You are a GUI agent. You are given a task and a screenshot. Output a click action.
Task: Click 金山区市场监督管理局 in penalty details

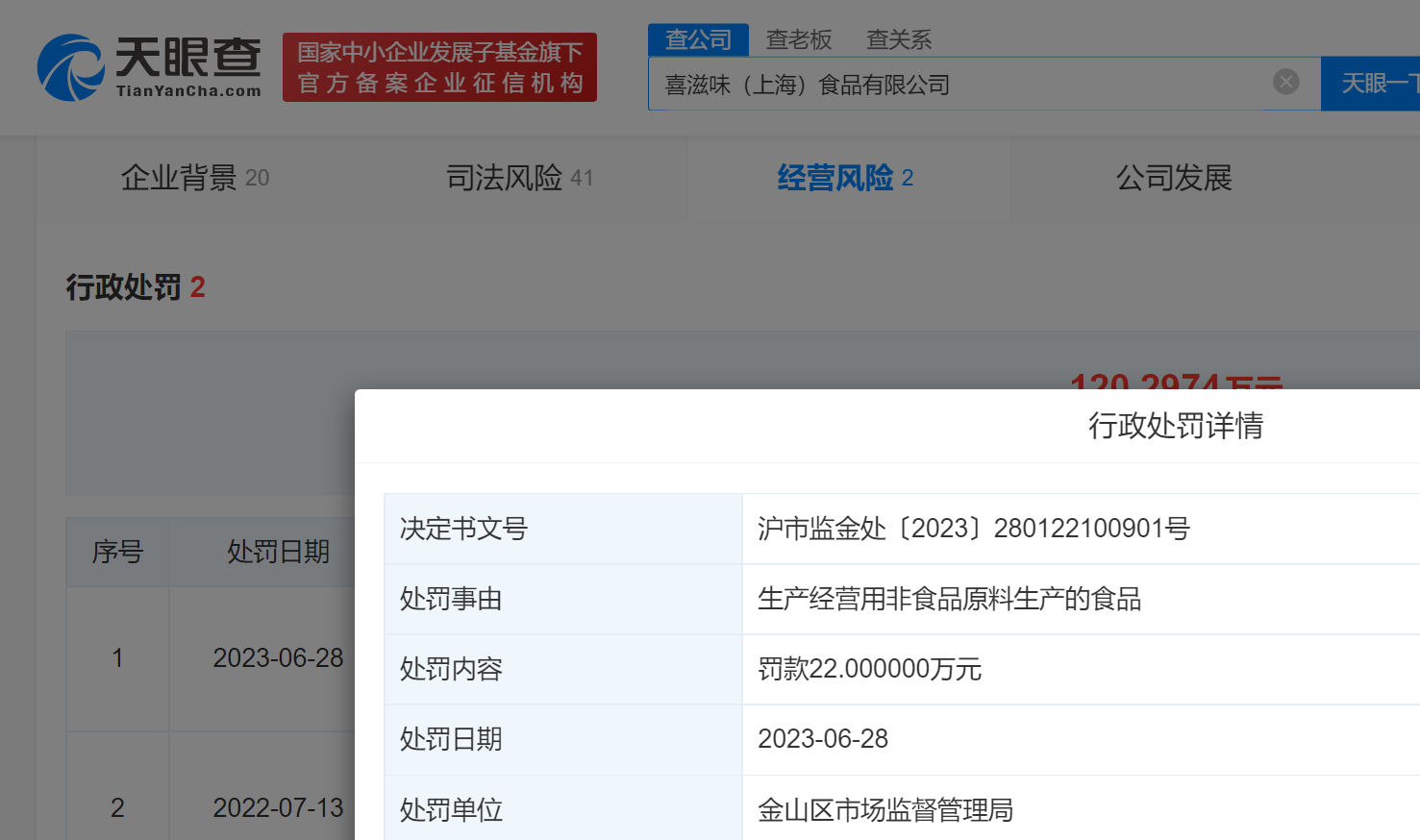click(884, 810)
